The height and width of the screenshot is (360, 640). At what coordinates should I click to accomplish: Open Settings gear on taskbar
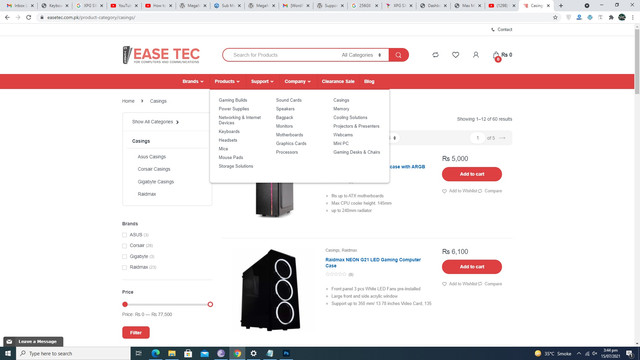tap(253, 353)
